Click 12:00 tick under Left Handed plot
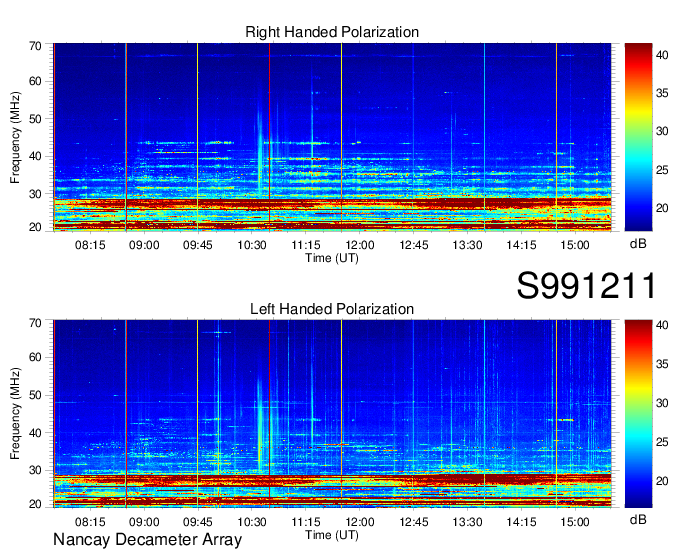Viewport: 680px width, 552px height. point(360,522)
